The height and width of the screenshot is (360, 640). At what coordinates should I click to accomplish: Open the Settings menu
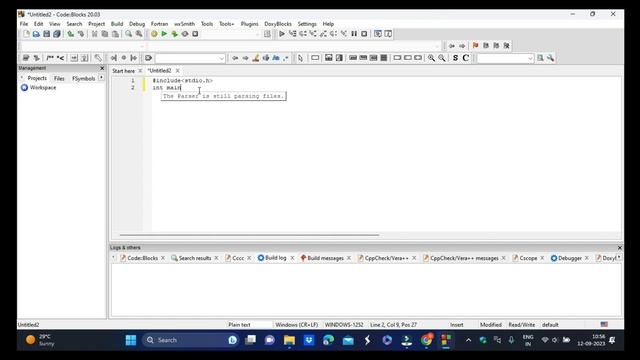click(307, 24)
